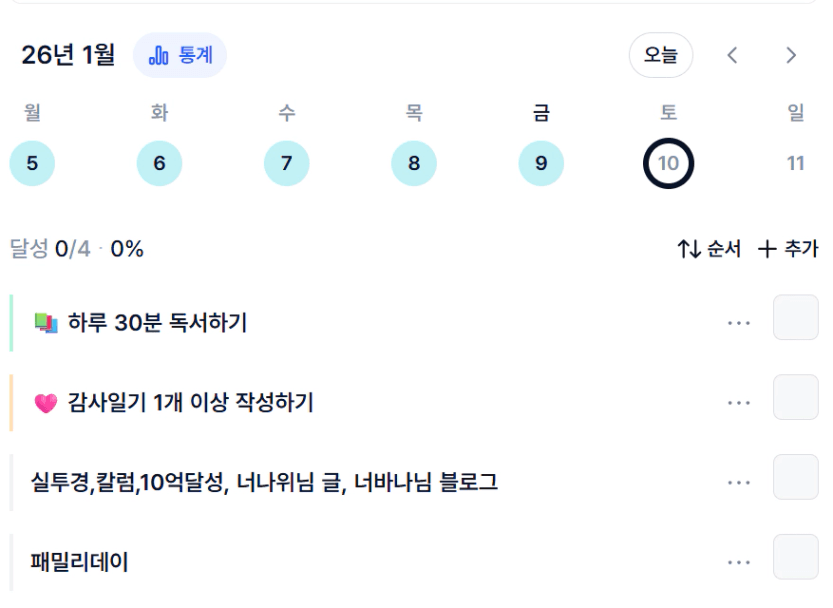
Task: Select Monday the 5th in week strip
Action: (x=32, y=164)
